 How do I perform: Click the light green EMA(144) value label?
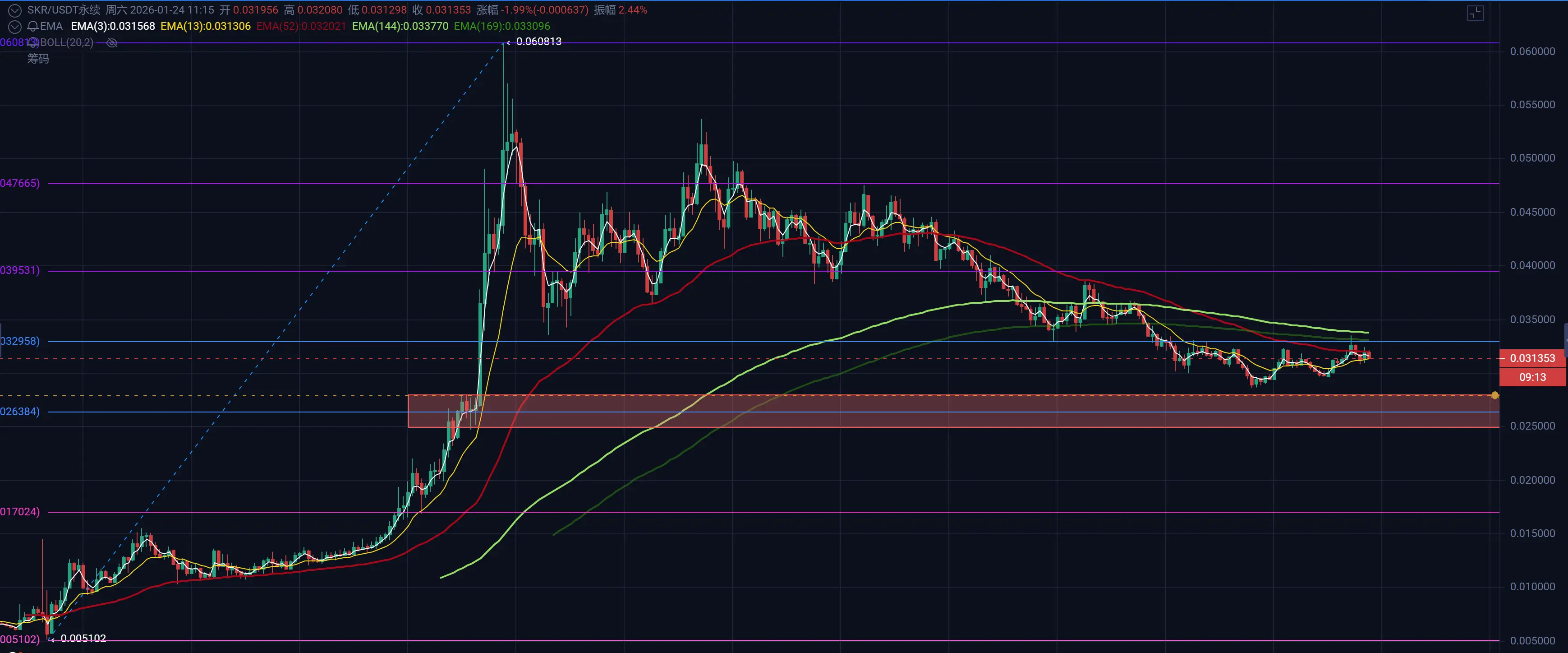[x=400, y=26]
